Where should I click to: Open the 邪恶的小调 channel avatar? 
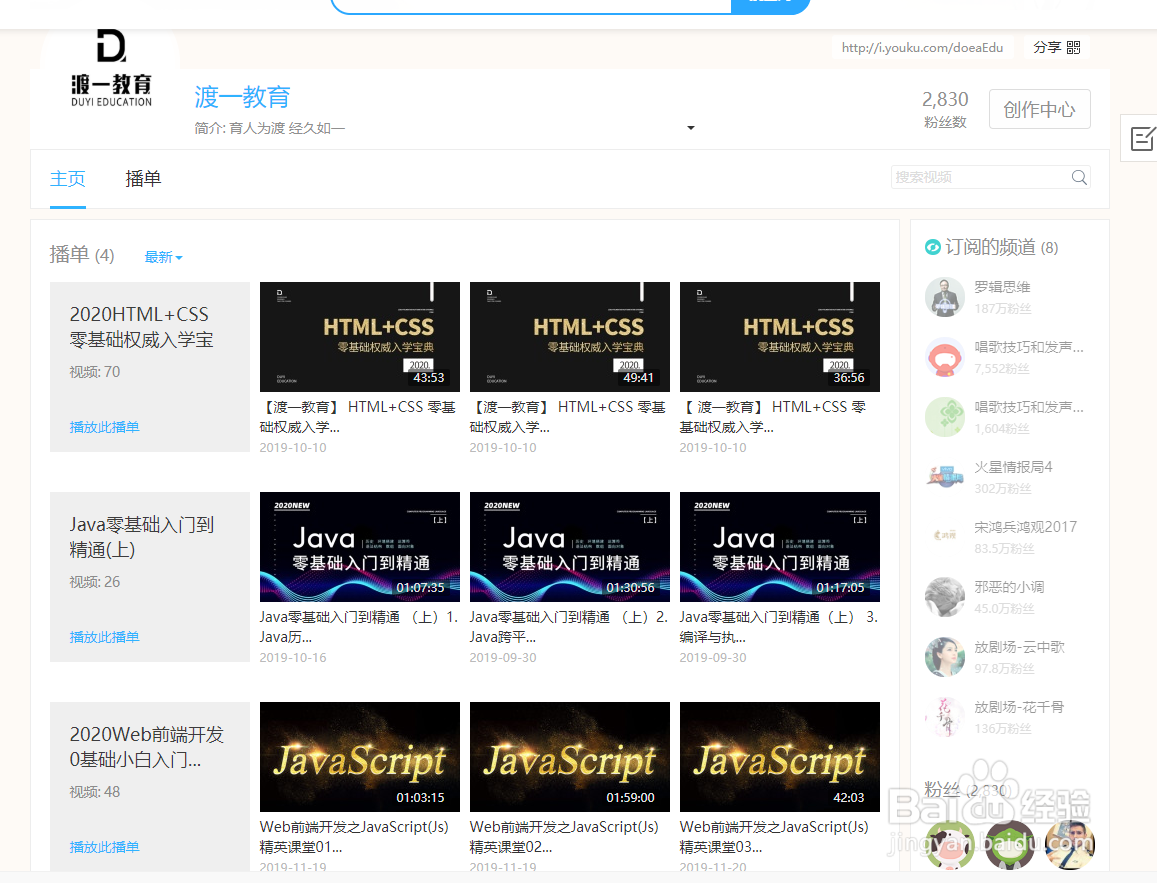[944, 597]
